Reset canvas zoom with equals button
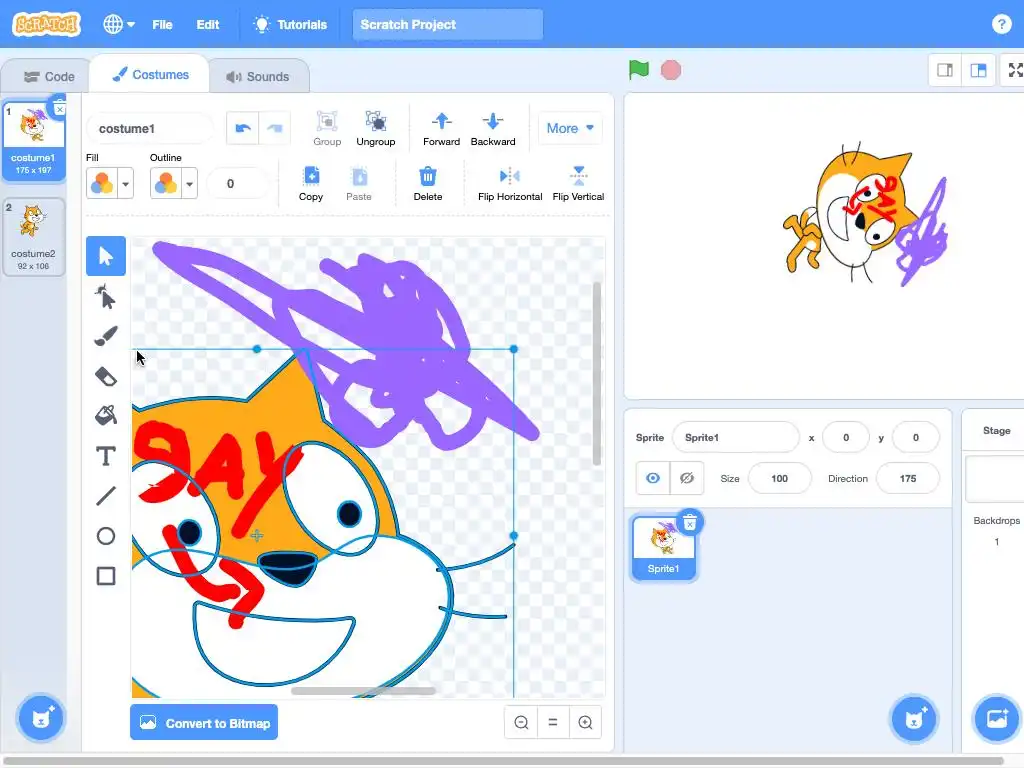Image resolution: width=1024 pixels, height=768 pixels. coord(553,722)
